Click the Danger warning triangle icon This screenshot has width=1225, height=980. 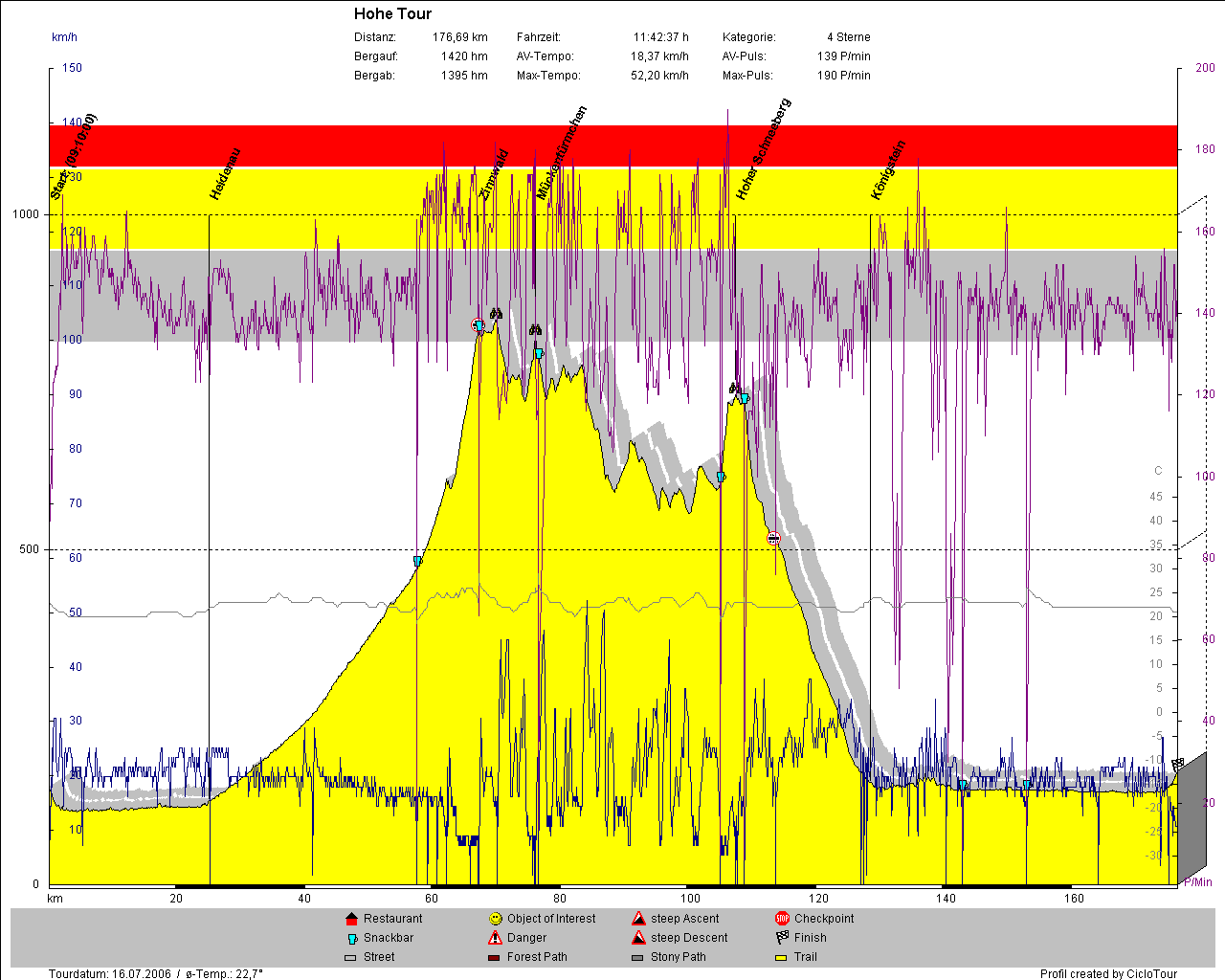[495, 938]
